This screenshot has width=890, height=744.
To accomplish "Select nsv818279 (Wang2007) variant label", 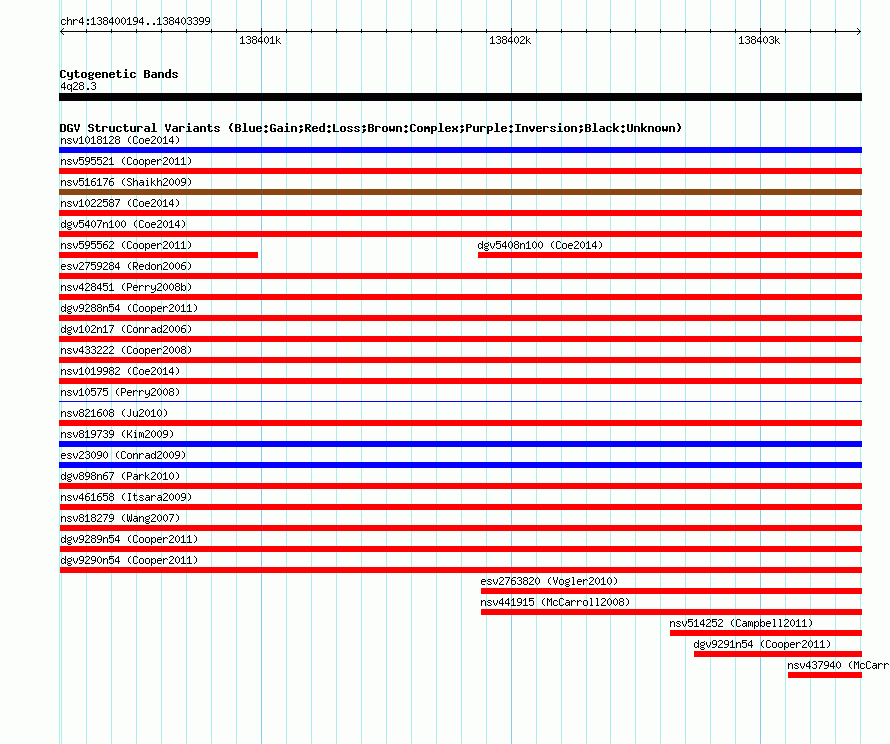I will coord(120,518).
